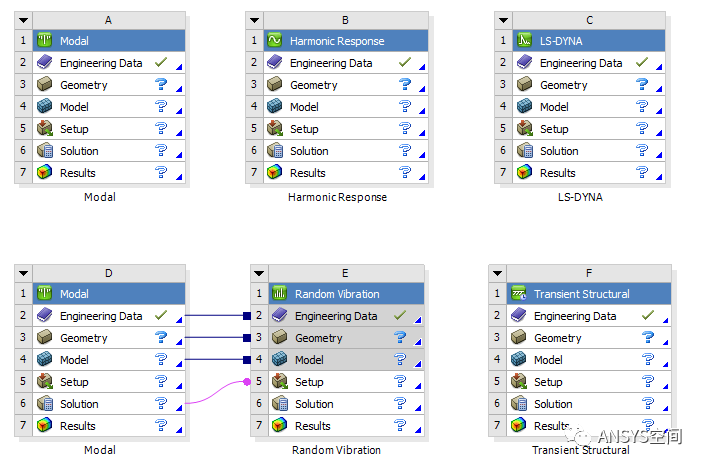The image size is (705, 467).
Task: Select Engineering Data cell text in system C
Action: [x=581, y=63]
